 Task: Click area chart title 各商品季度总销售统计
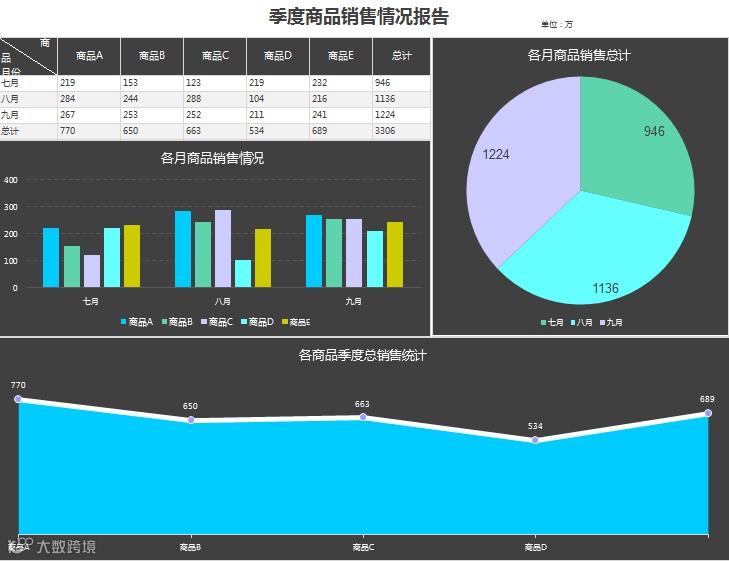(x=363, y=356)
